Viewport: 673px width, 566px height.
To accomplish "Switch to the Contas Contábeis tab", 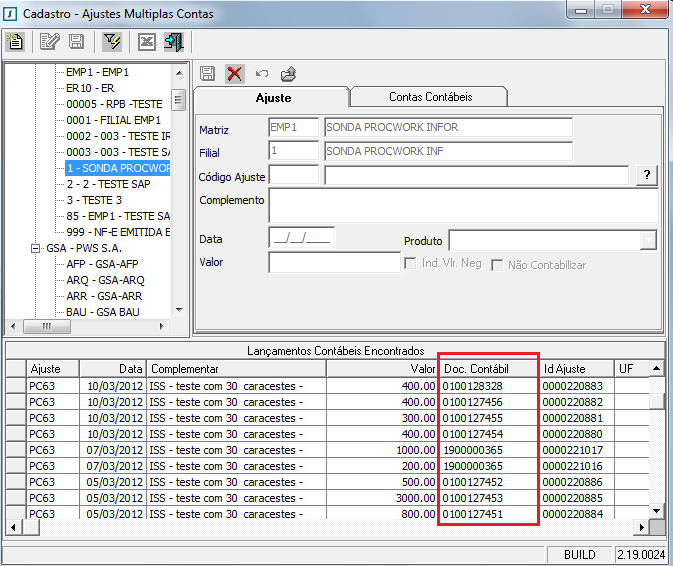I will [x=430, y=97].
